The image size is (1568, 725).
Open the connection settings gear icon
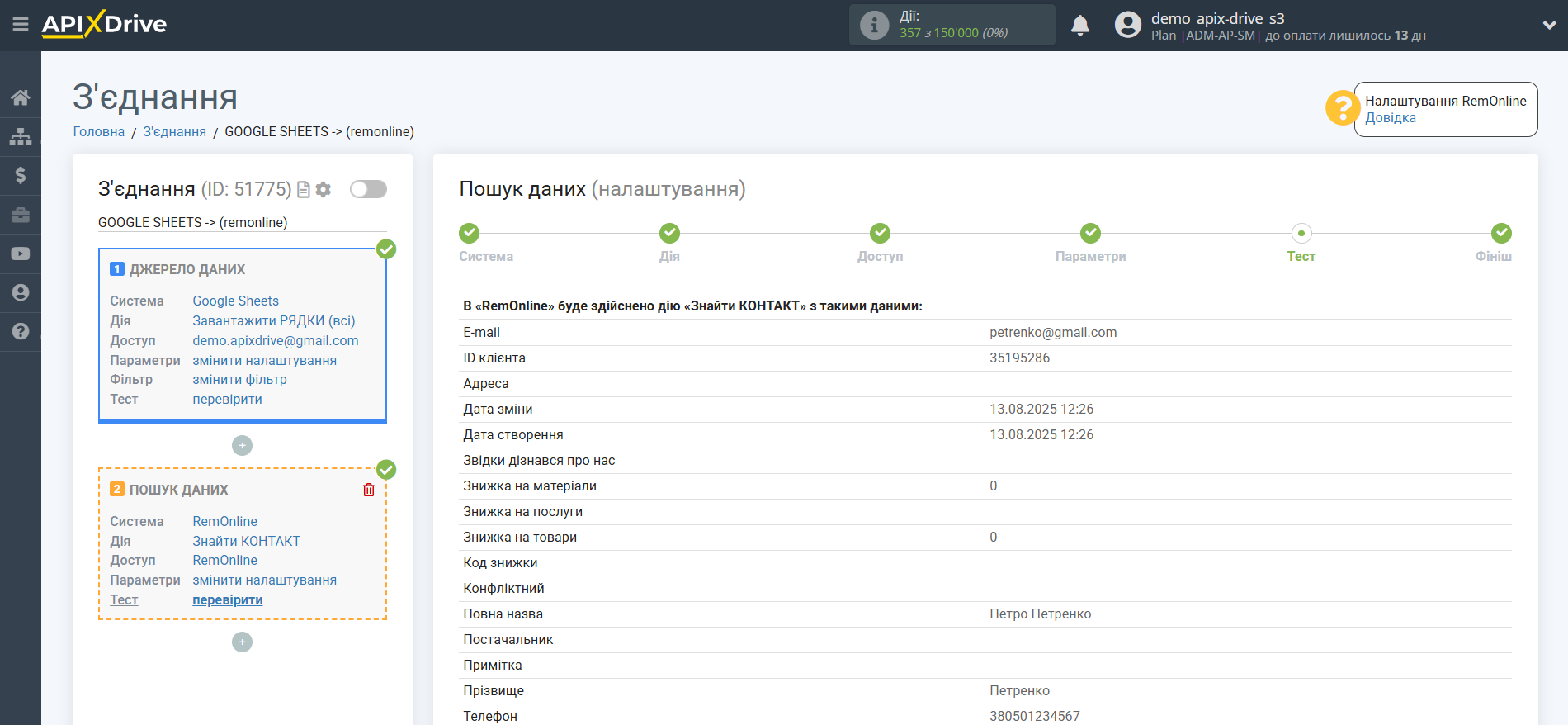click(324, 190)
